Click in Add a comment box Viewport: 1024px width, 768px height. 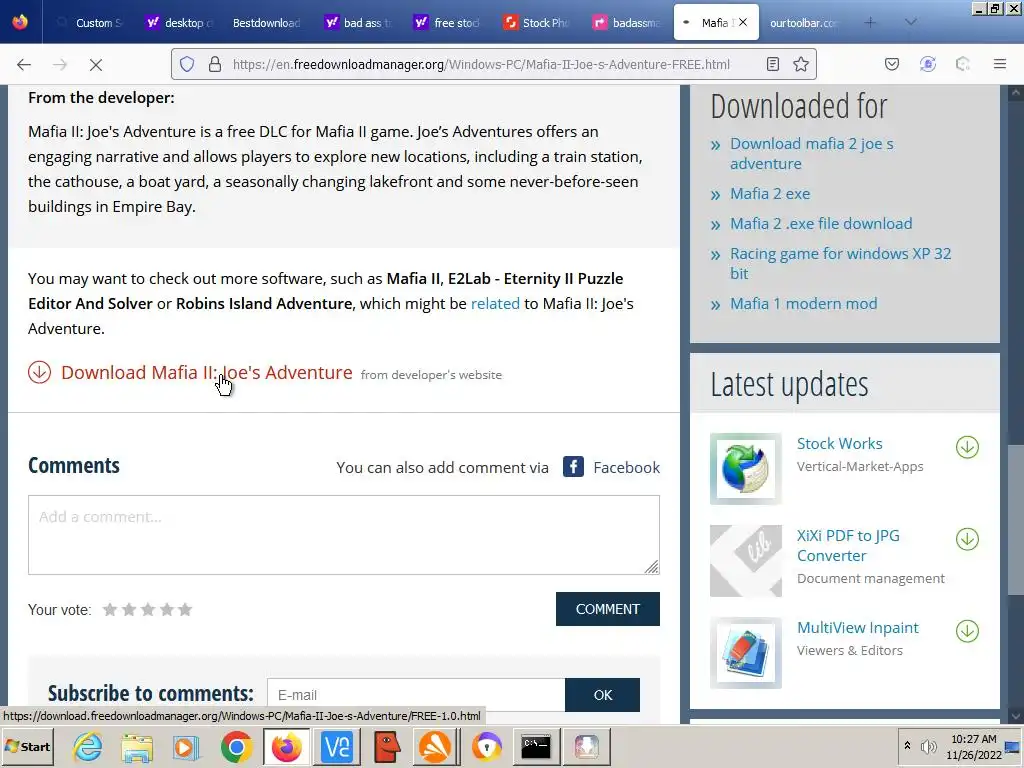point(344,535)
